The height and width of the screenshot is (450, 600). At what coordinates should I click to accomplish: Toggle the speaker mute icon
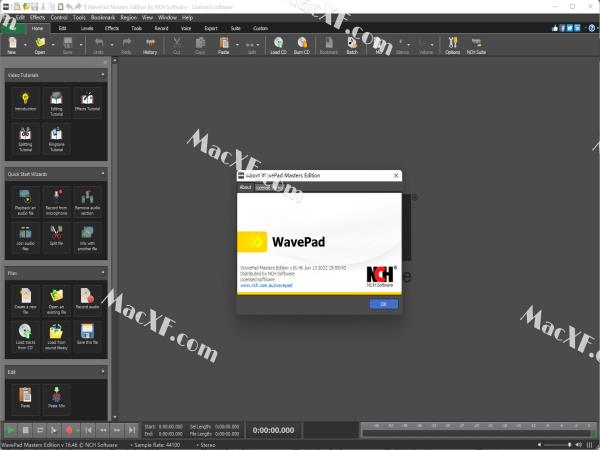[x=579, y=445]
